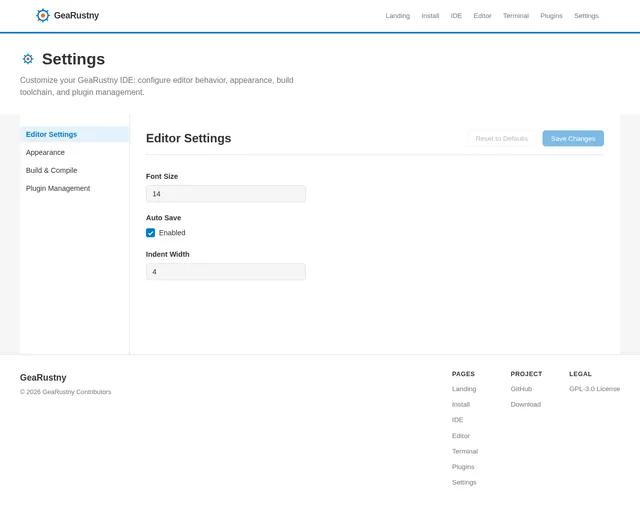Click the Indent Width label

[167, 254]
